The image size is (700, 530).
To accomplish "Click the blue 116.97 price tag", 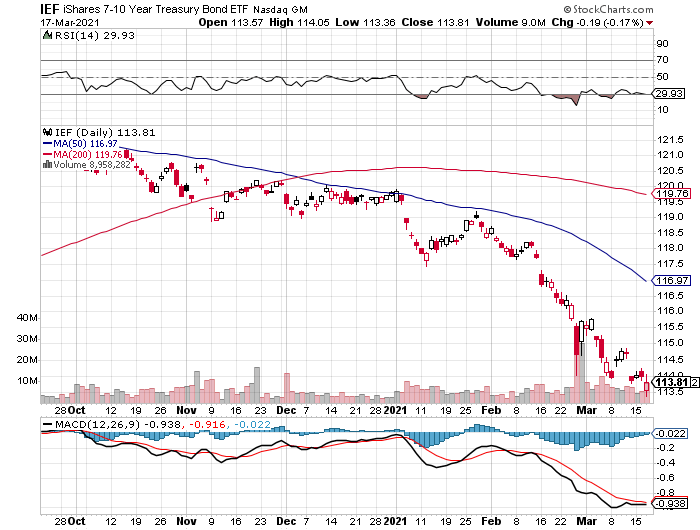I will pos(672,280).
